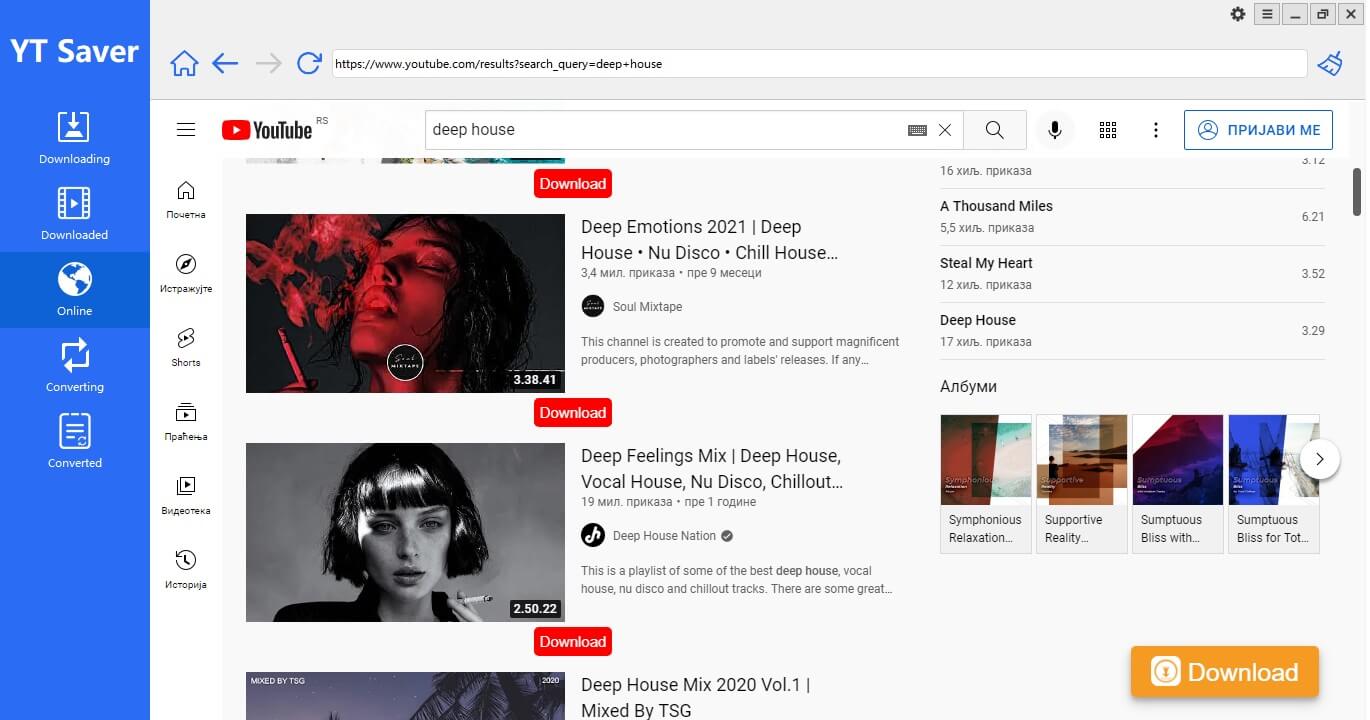1370x720 pixels.
Task: Click the Deep Feelings Mix description text
Action: [737, 580]
